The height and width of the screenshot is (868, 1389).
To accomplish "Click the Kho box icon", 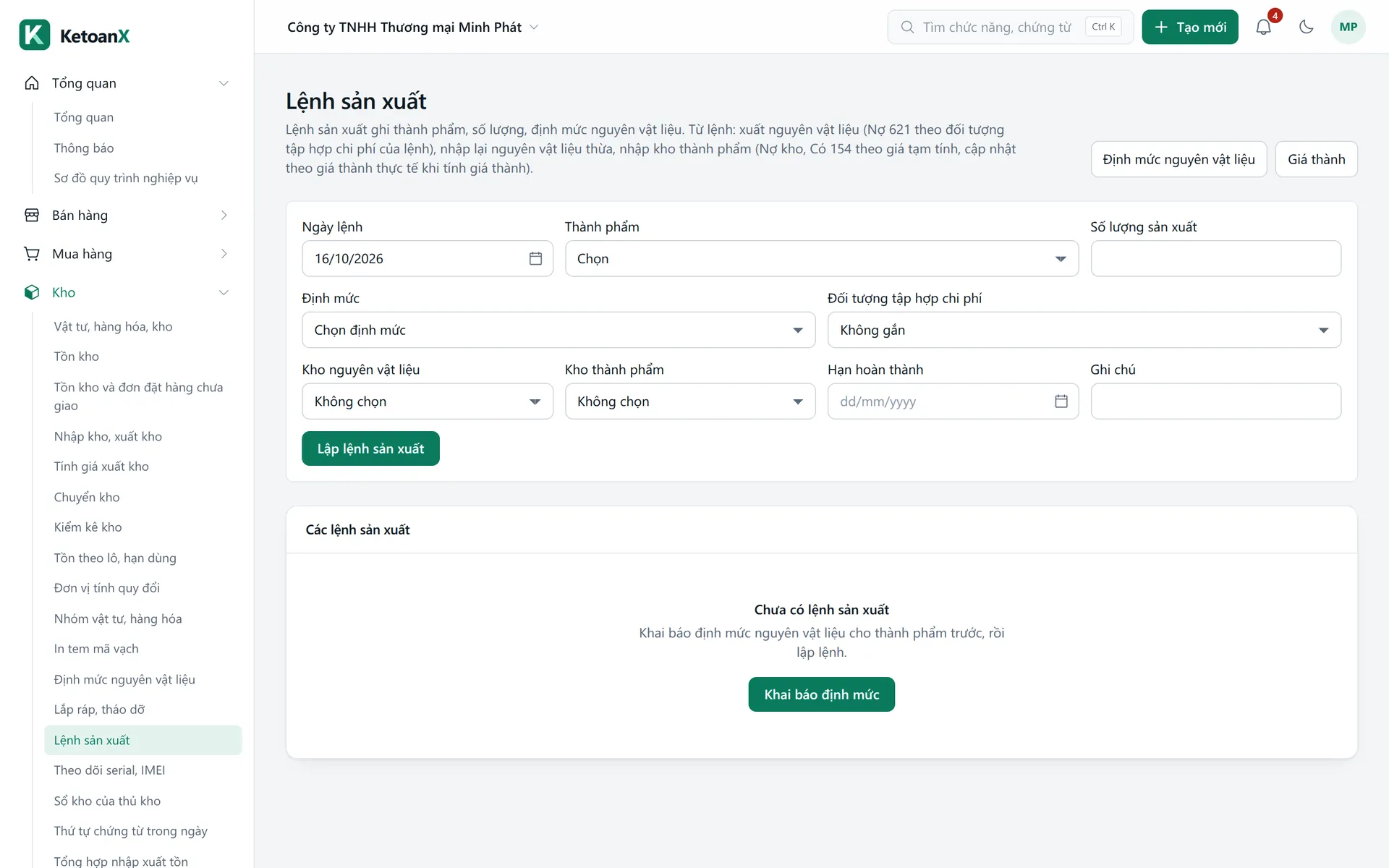I will [x=32, y=292].
